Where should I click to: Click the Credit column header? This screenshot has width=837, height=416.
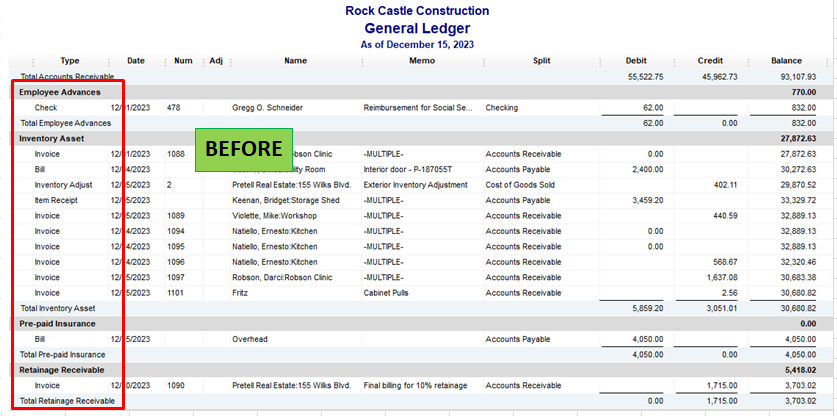[710, 61]
